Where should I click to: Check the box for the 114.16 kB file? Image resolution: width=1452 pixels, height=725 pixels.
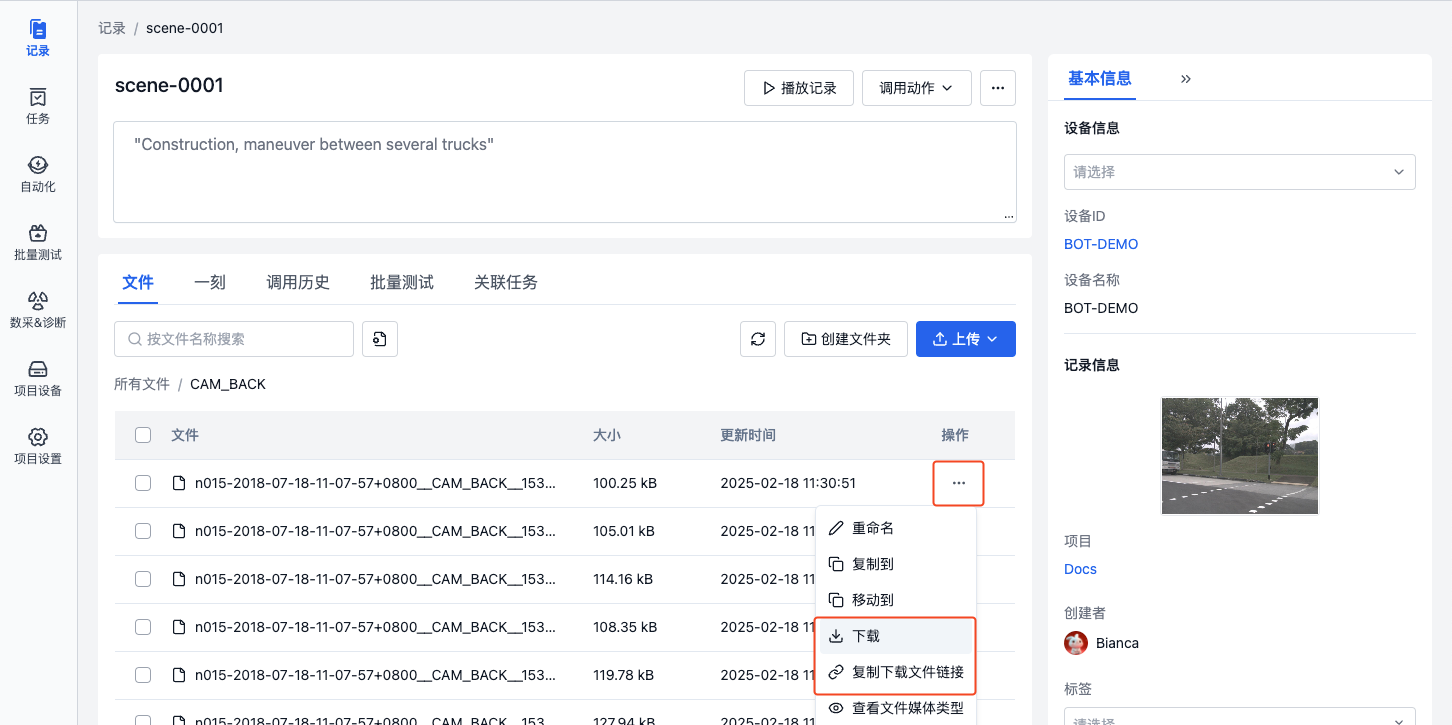point(143,579)
